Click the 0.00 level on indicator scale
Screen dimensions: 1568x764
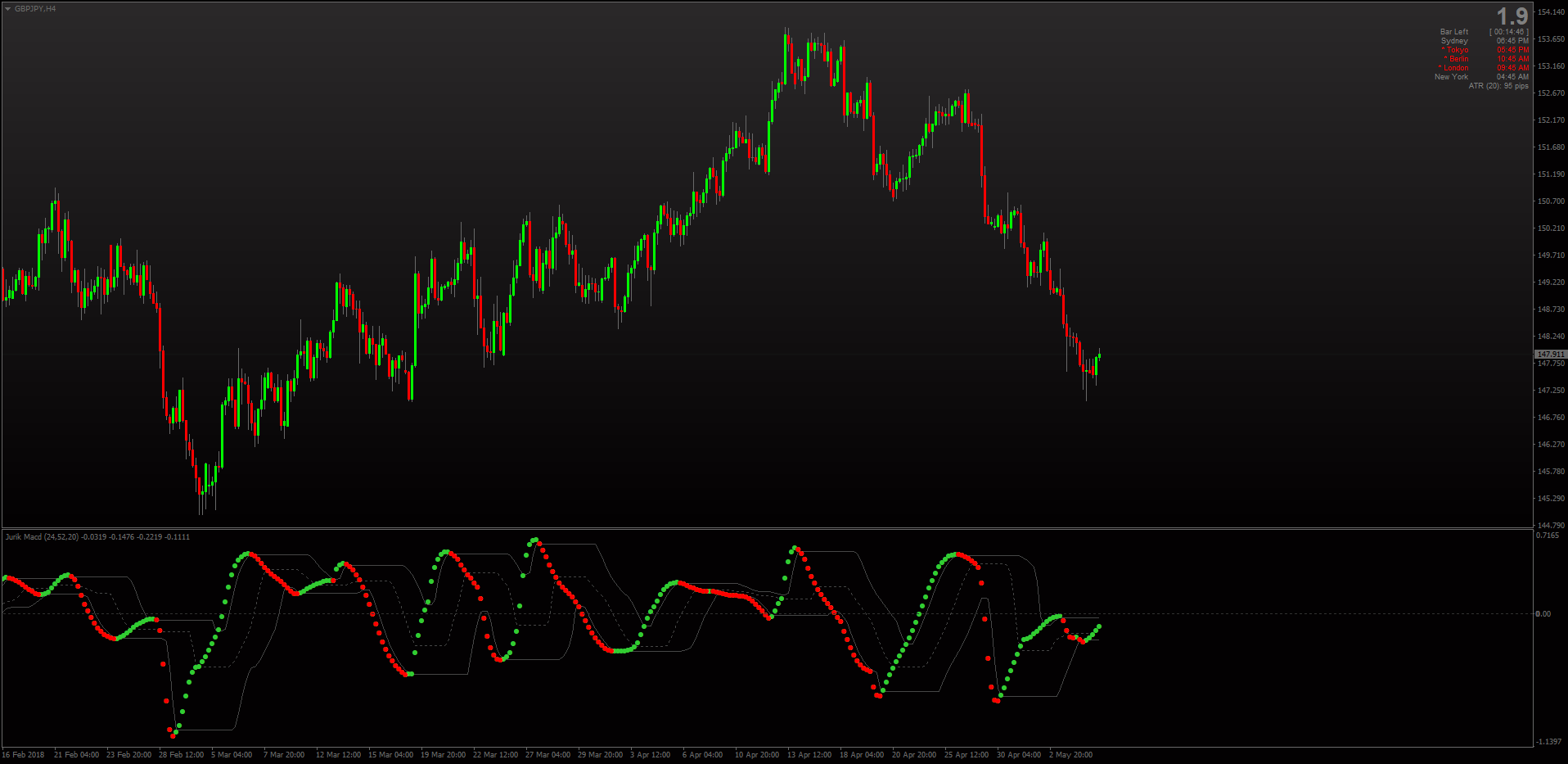(x=1543, y=613)
